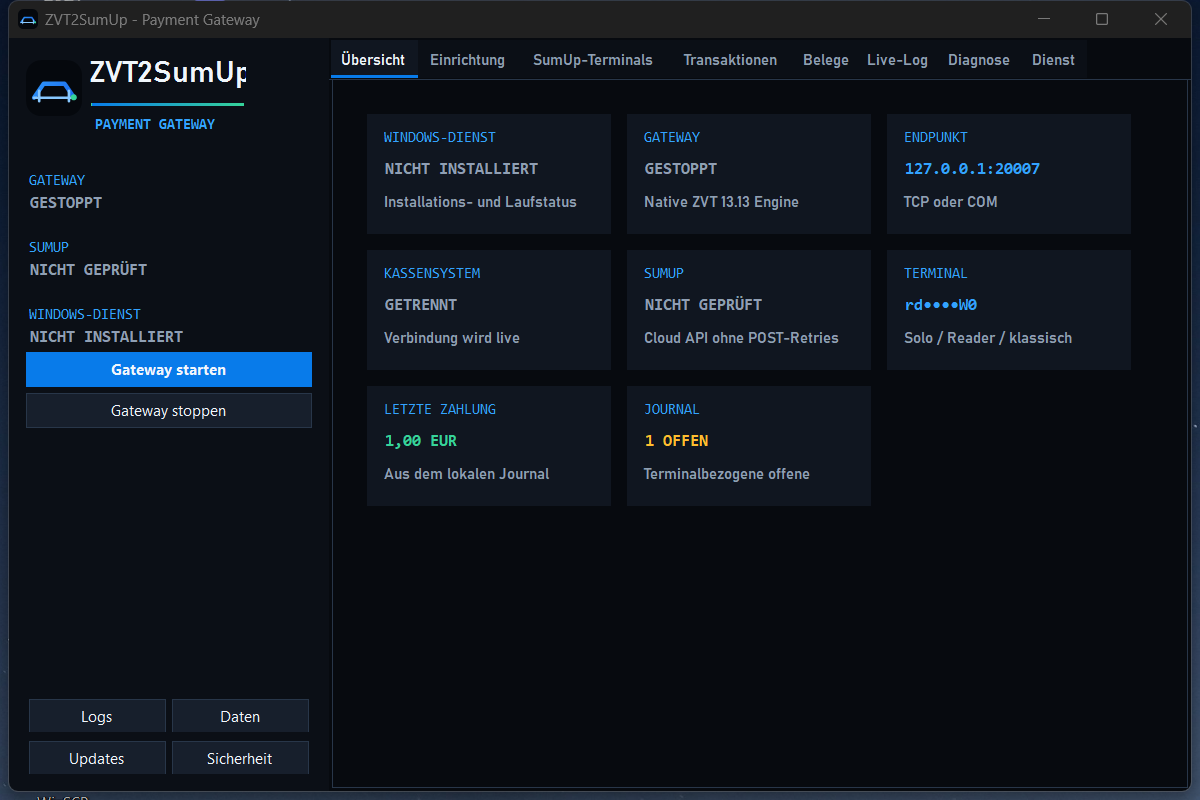Click the KASSENSYSTEM card heading
Viewport: 1200px width, 800px height.
(432, 273)
